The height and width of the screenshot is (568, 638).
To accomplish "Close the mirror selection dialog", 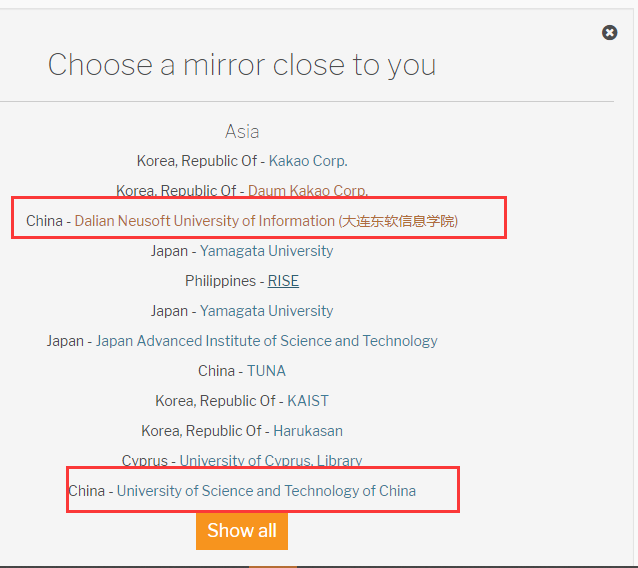I will tap(609, 33).
